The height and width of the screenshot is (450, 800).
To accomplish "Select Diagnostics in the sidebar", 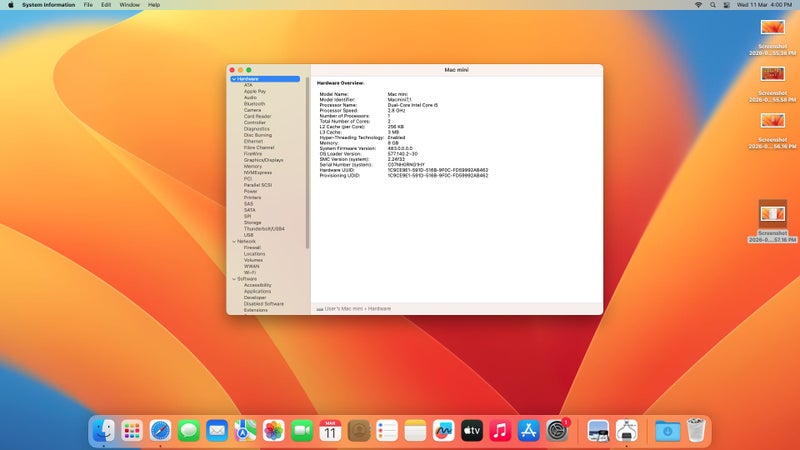I will pos(256,129).
